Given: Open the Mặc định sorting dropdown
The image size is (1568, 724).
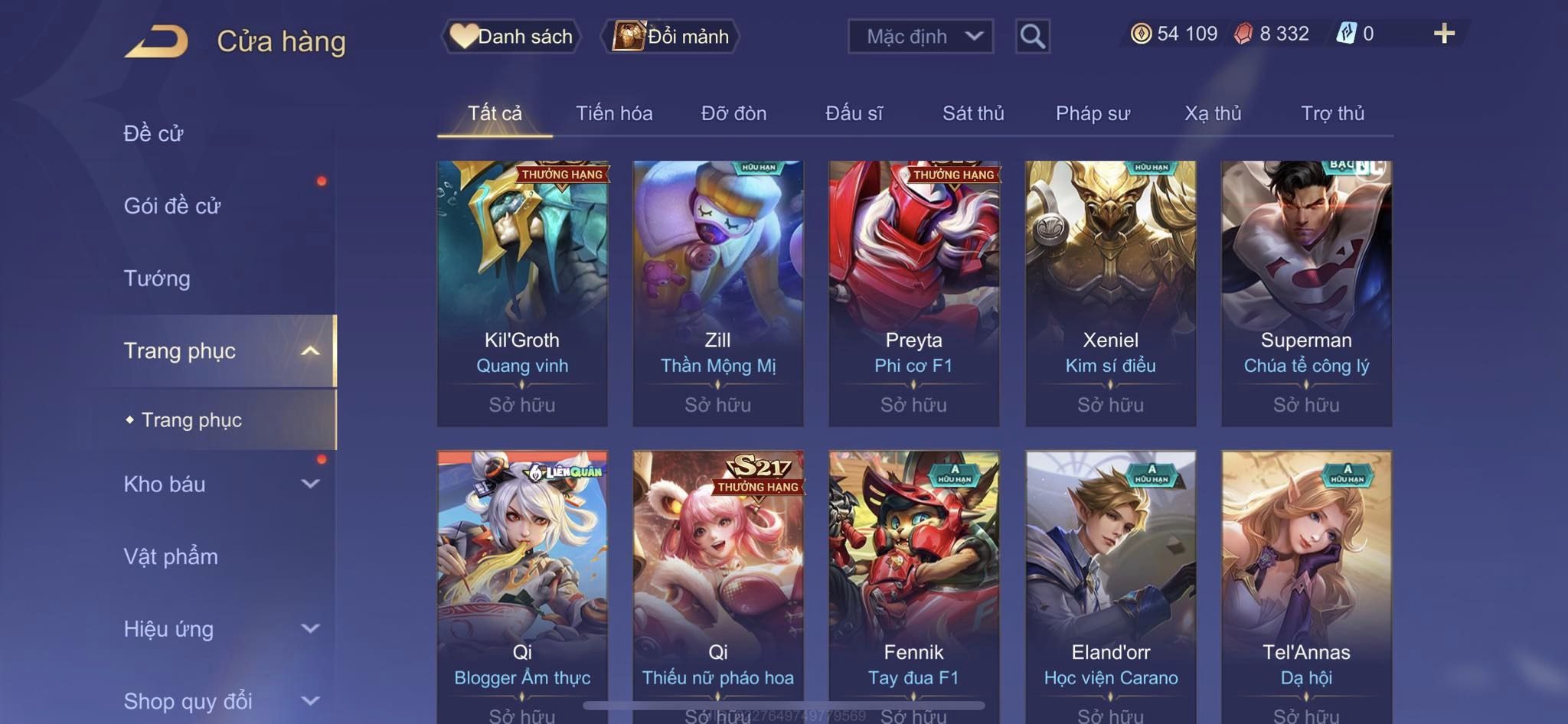Looking at the screenshot, I should click(x=920, y=36).
